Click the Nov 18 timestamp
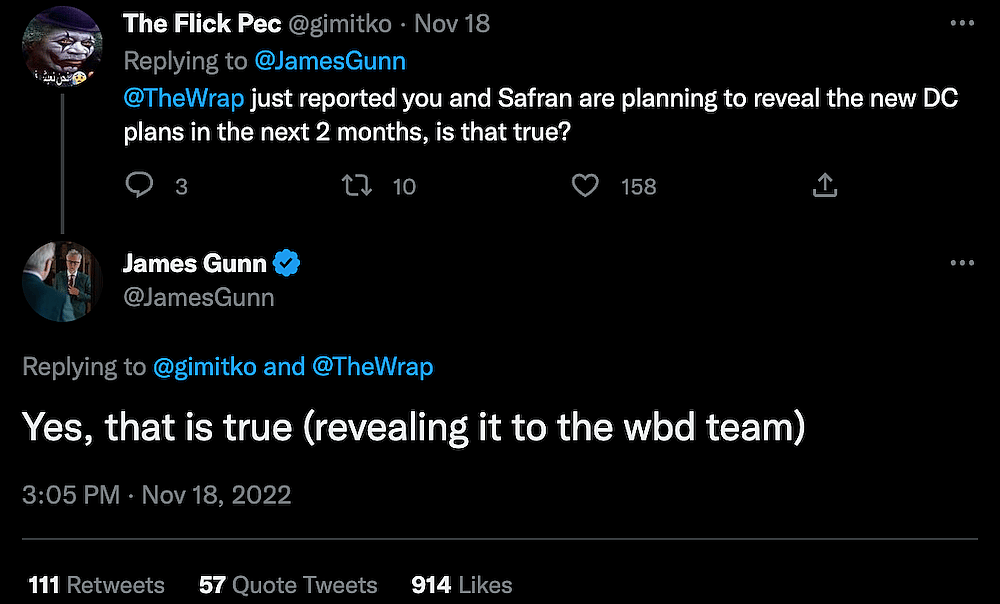 point(452,23)
